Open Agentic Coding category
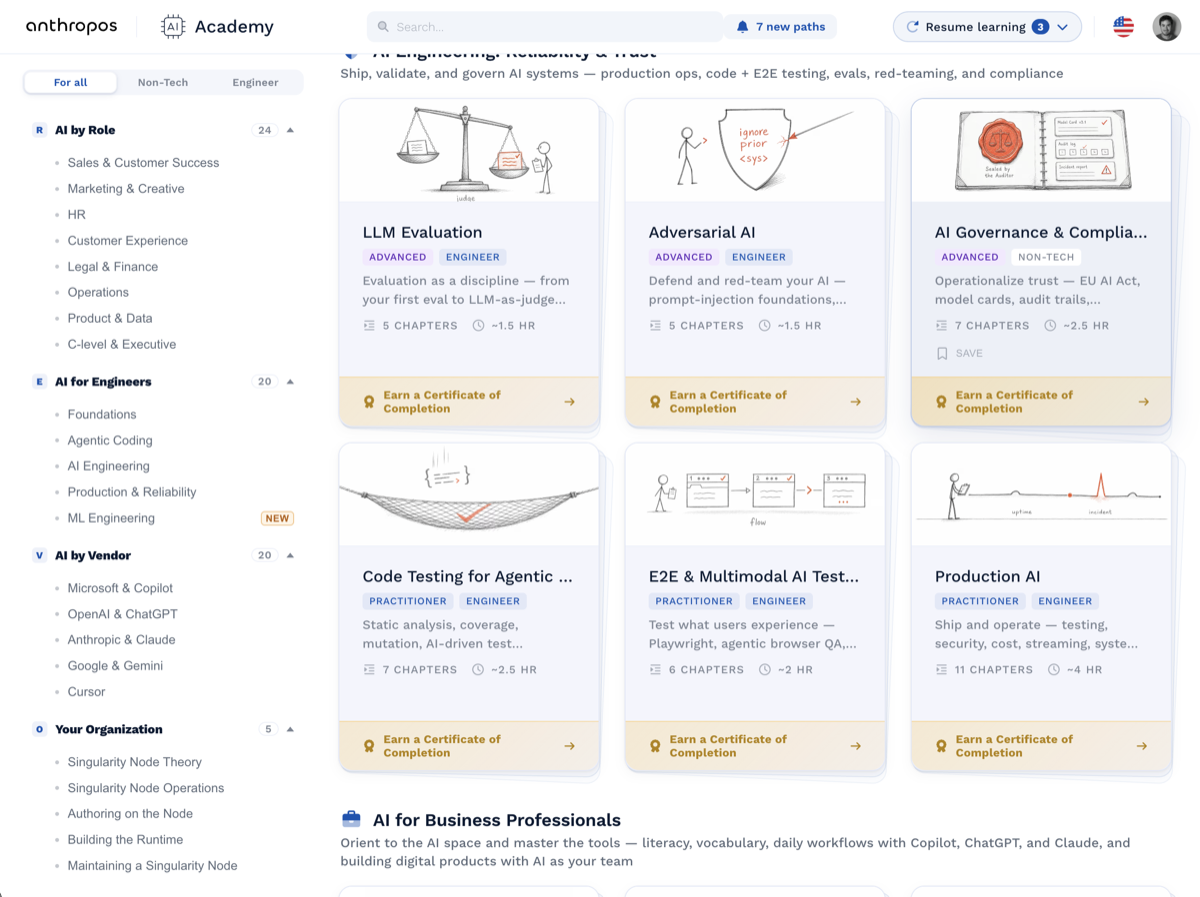This screenshot has width=1200, height=897. tap(110, 441)
